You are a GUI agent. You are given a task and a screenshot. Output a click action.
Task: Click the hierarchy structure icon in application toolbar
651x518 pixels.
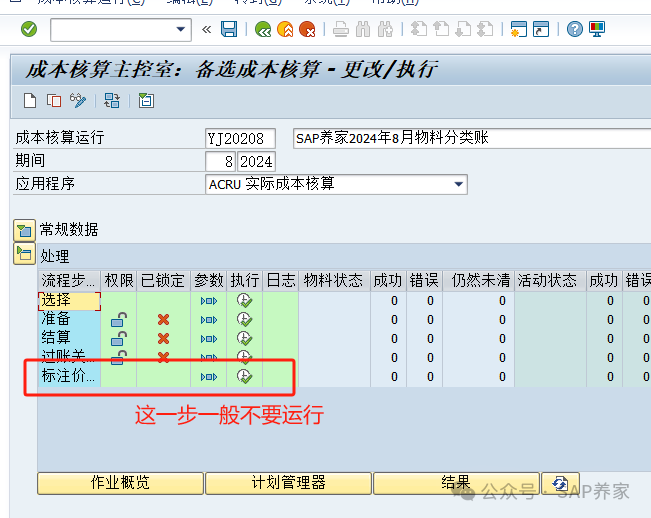point(112,100)
